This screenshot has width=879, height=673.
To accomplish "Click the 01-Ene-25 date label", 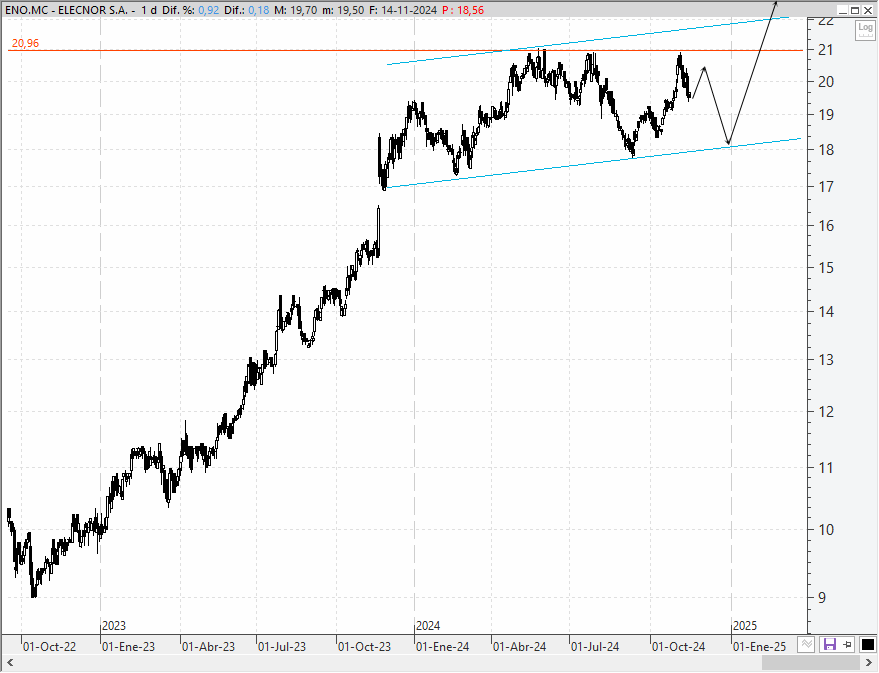I will [760, 647].
